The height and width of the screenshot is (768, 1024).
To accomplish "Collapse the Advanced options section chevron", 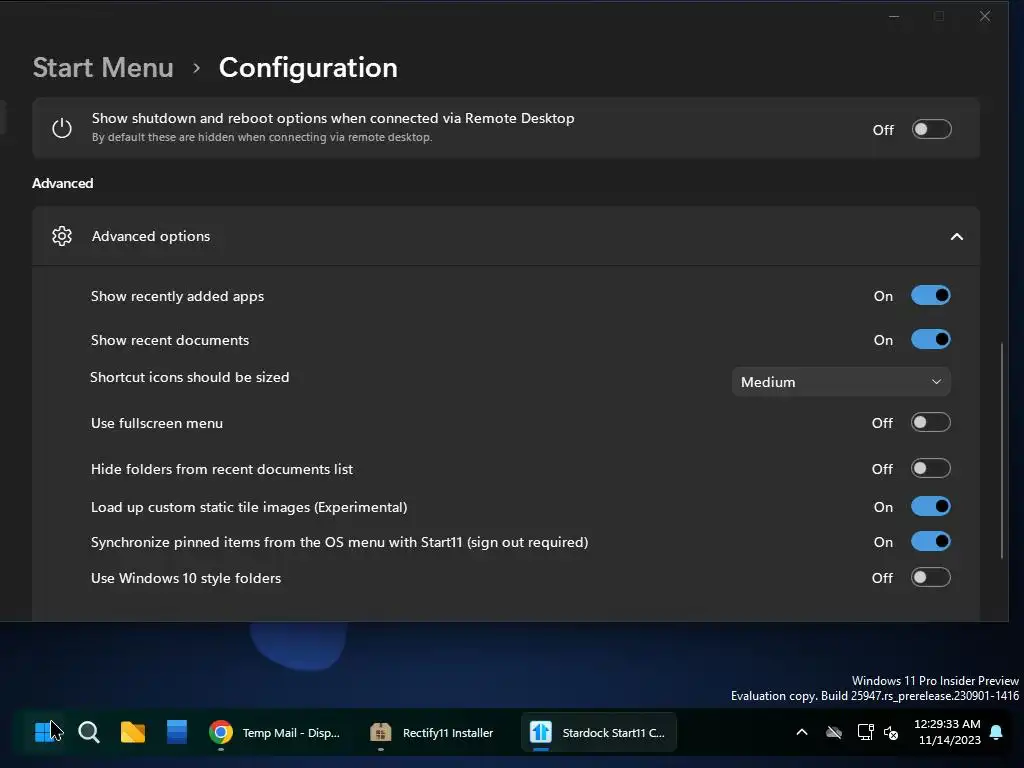I will click(957, 236).
